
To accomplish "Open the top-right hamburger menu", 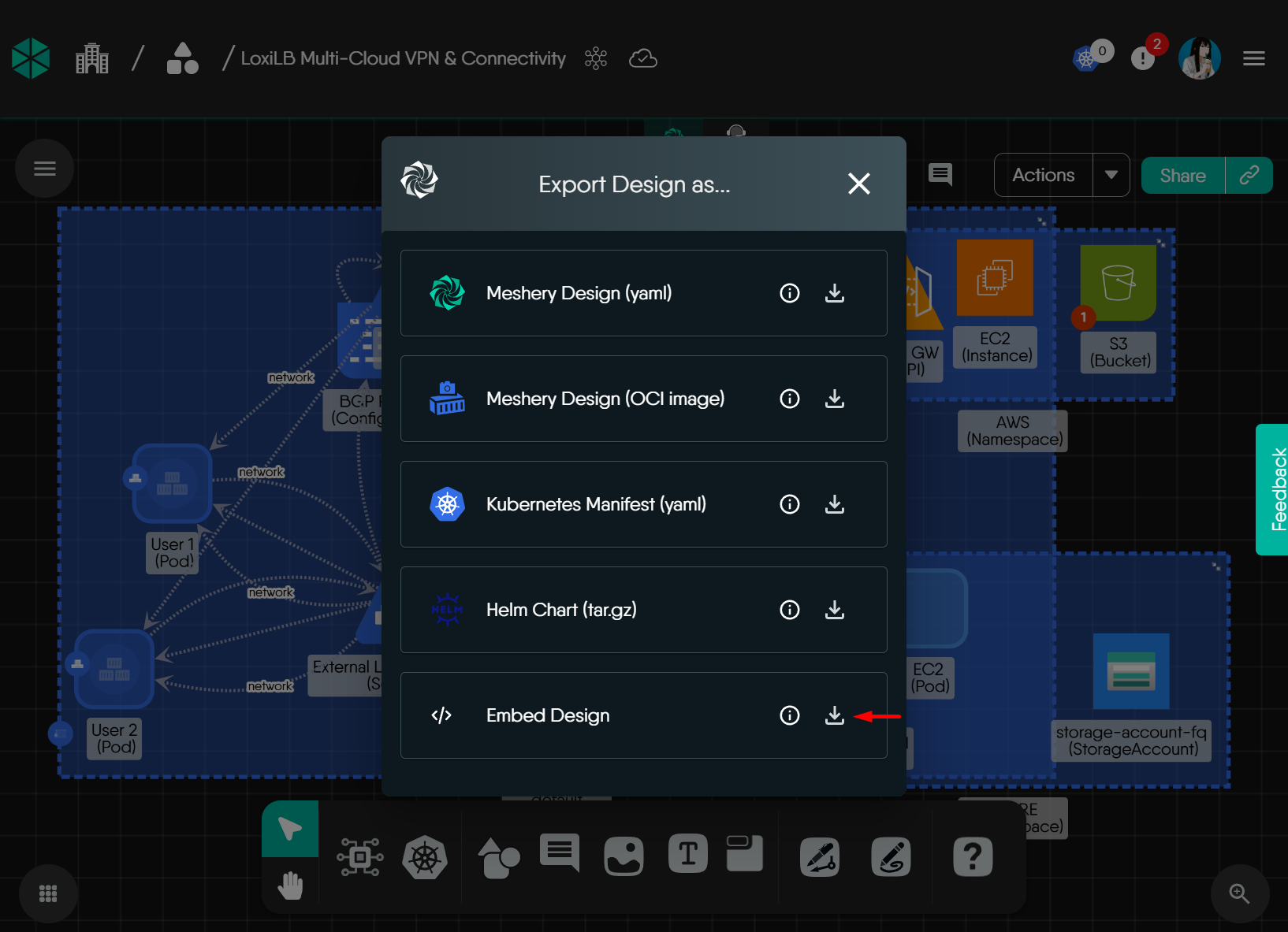I will tap(1254, 58).
